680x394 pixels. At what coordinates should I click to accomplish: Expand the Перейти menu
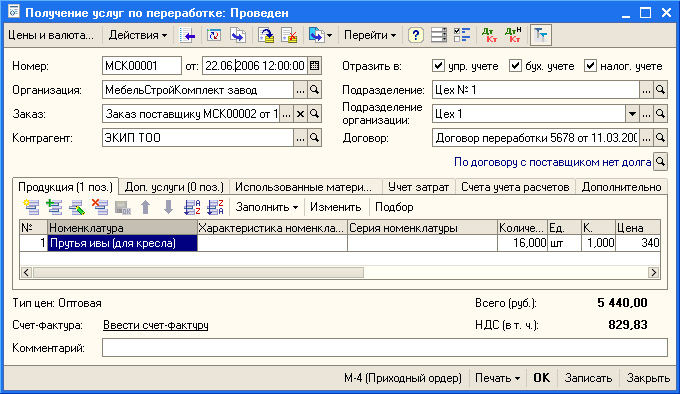coord(370,35)
